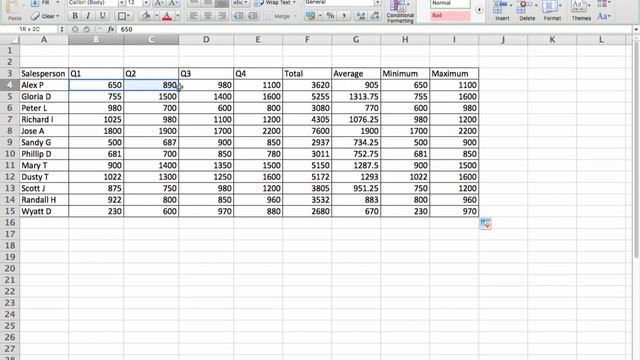The height and width of the screenshot is (360, 640).
Task: Open the font name dropdown
Action: point(121,3)
